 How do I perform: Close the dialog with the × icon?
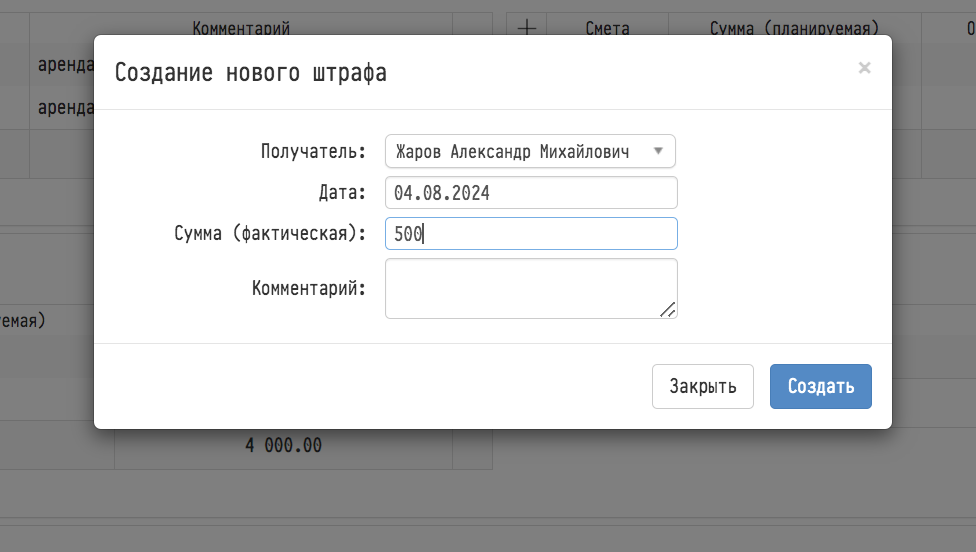(864, 68)
